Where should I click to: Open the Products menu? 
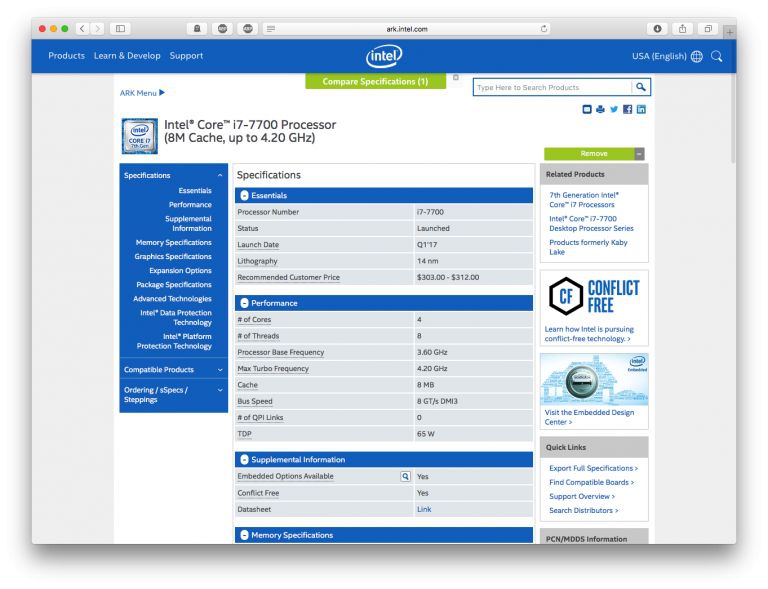click(x=67, y=56)
